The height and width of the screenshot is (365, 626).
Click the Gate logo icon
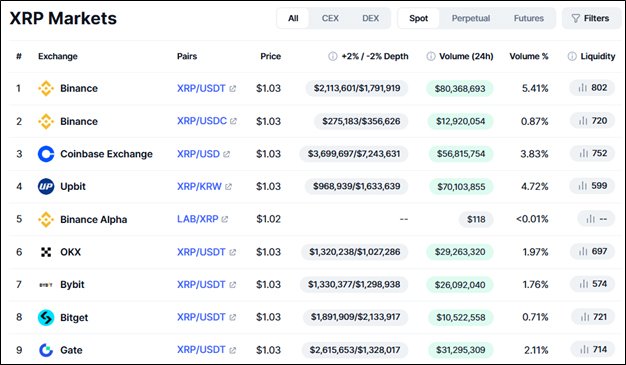46,350
